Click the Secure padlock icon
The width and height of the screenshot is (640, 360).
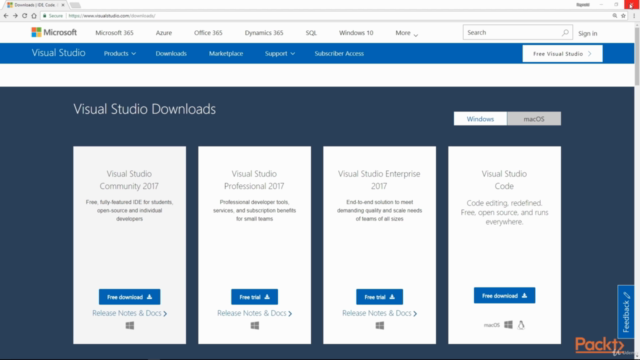click(45, 16)
